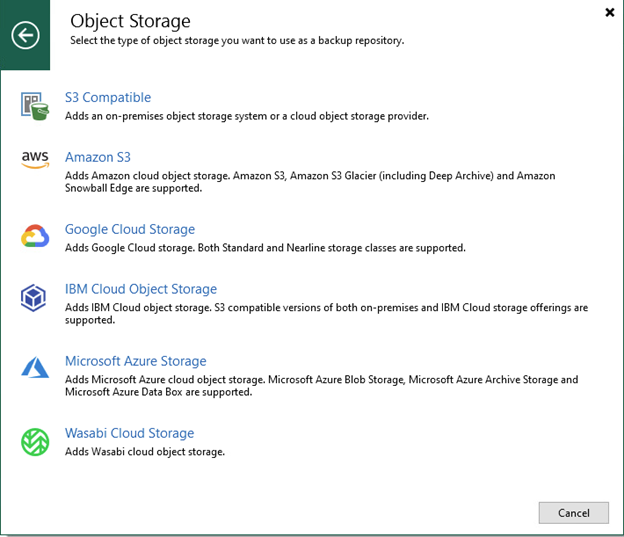Pick the Microsoft Azure Storage option
This screenshot has width=624, height=537.
136,361
